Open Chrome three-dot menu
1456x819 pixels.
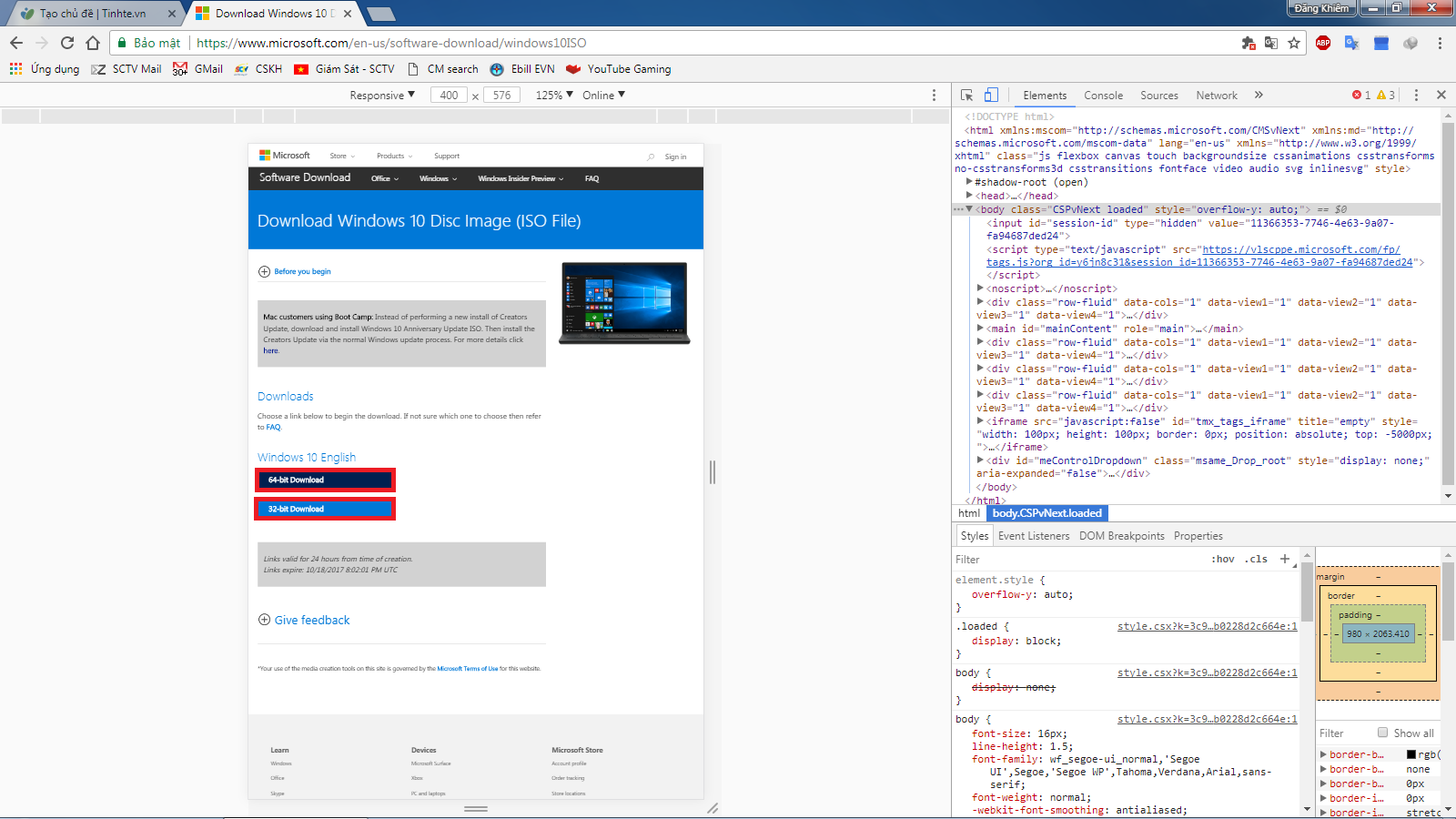1440,43
